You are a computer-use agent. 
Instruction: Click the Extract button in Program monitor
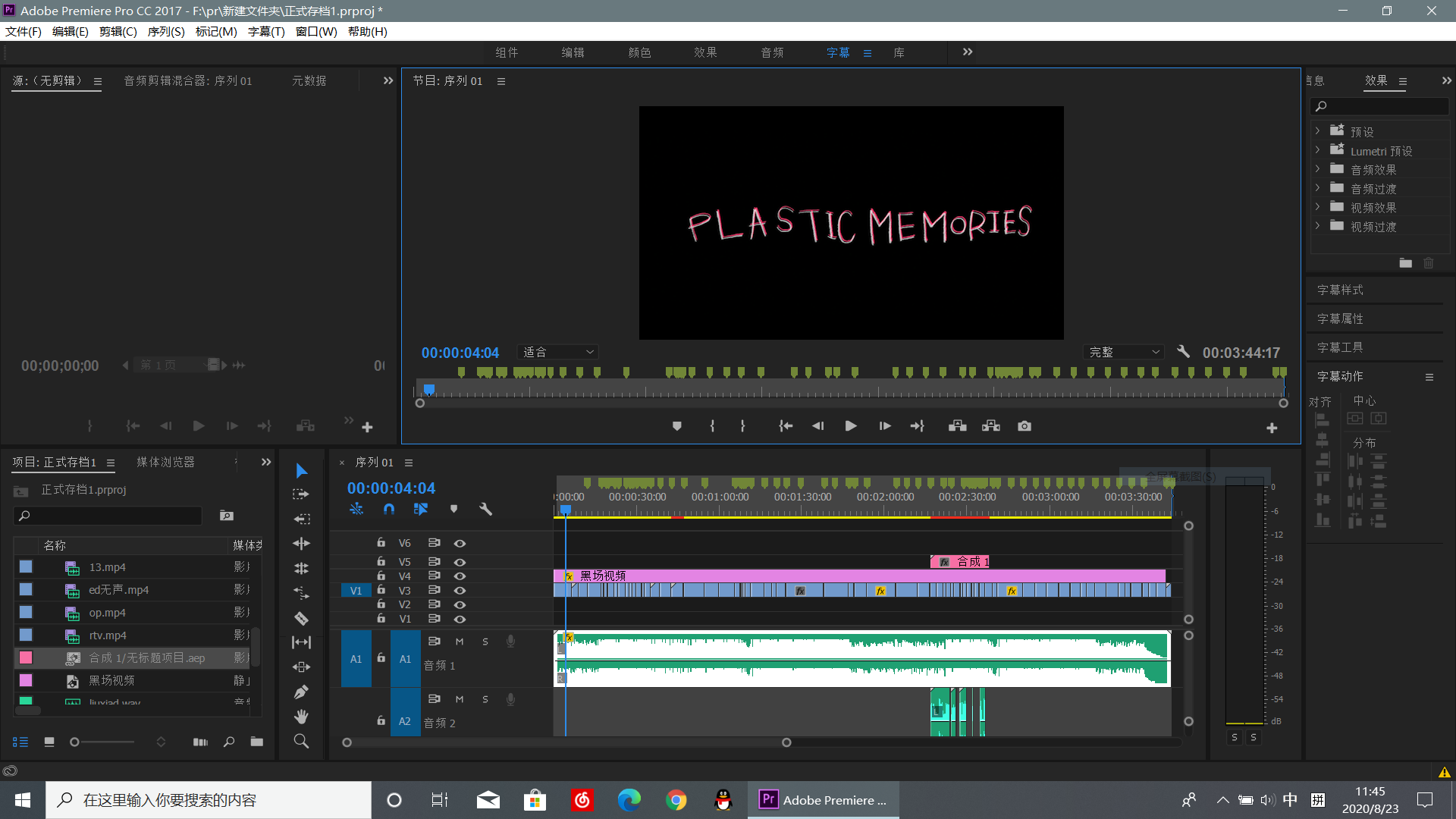(991, 426)
